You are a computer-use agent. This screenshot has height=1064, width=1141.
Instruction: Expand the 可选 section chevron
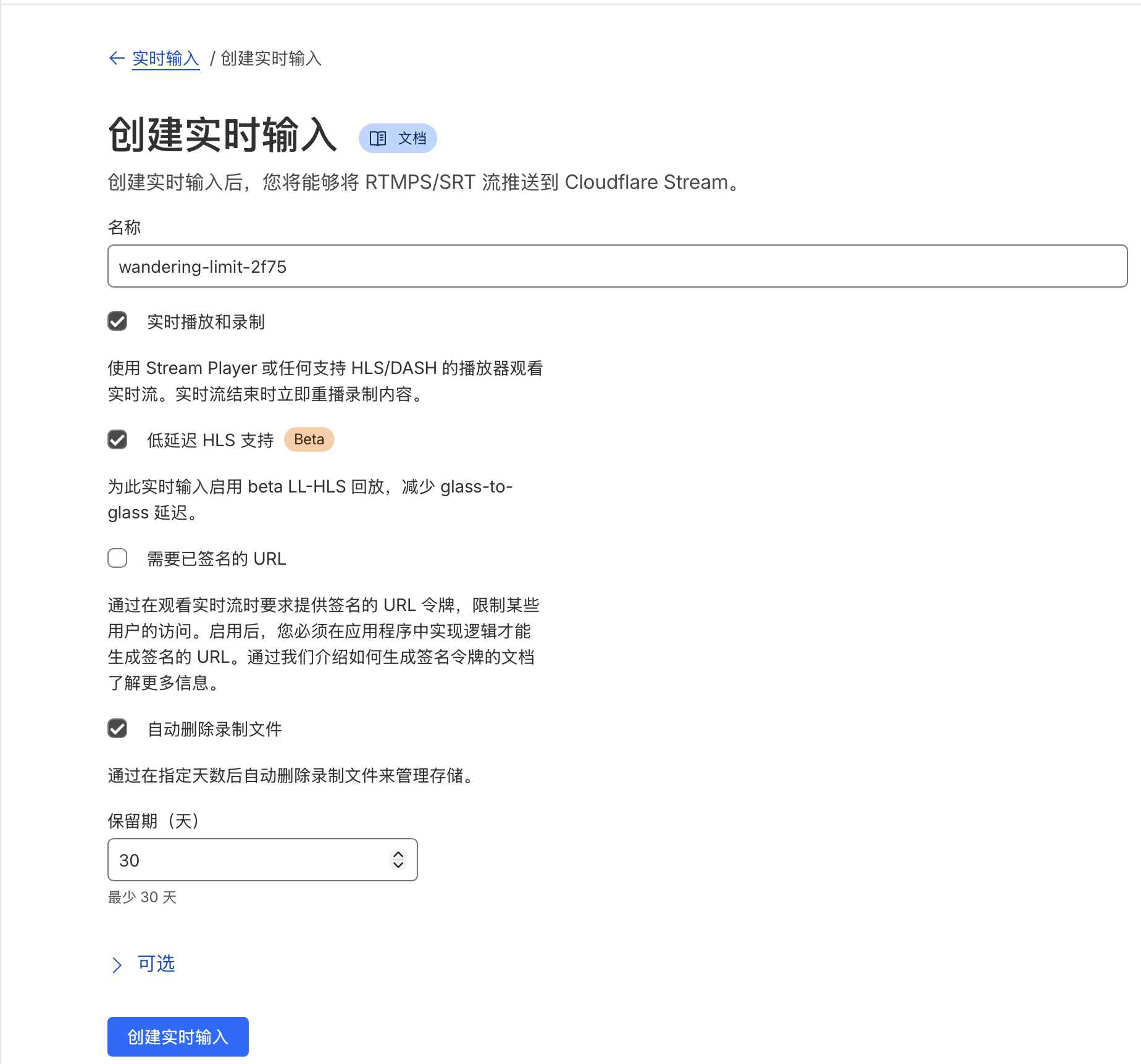(x=117, y=965)
